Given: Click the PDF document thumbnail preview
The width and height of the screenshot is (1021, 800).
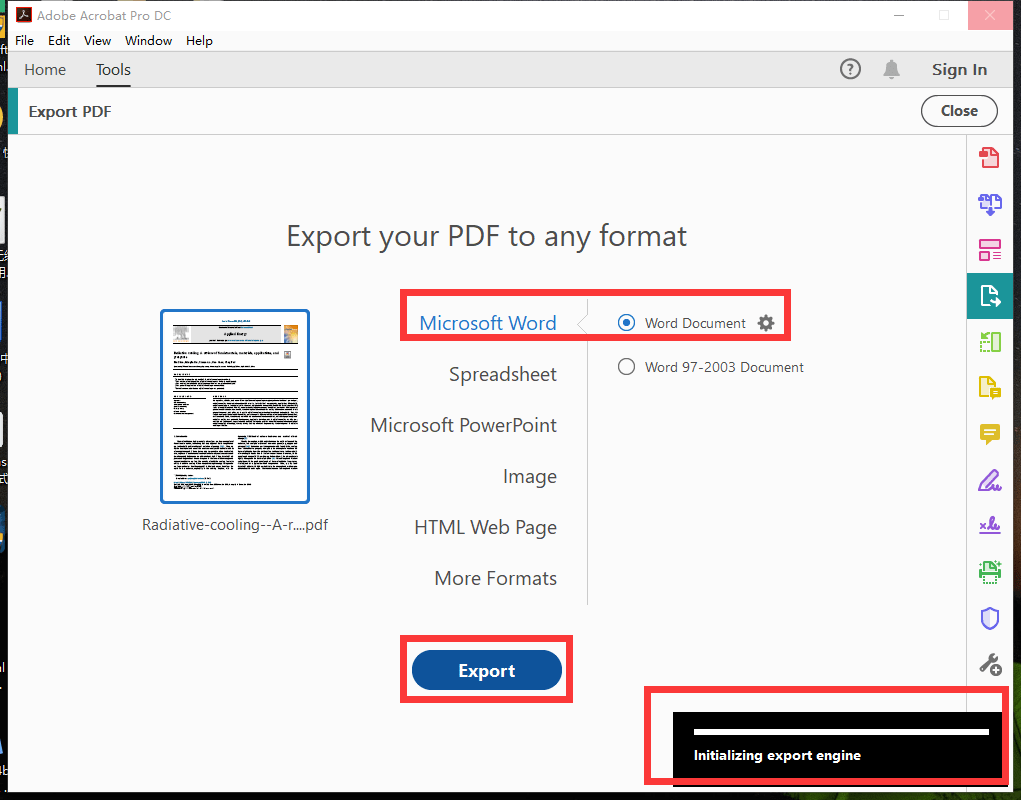Looking at the screenshot, I should (x=234, y=406).
